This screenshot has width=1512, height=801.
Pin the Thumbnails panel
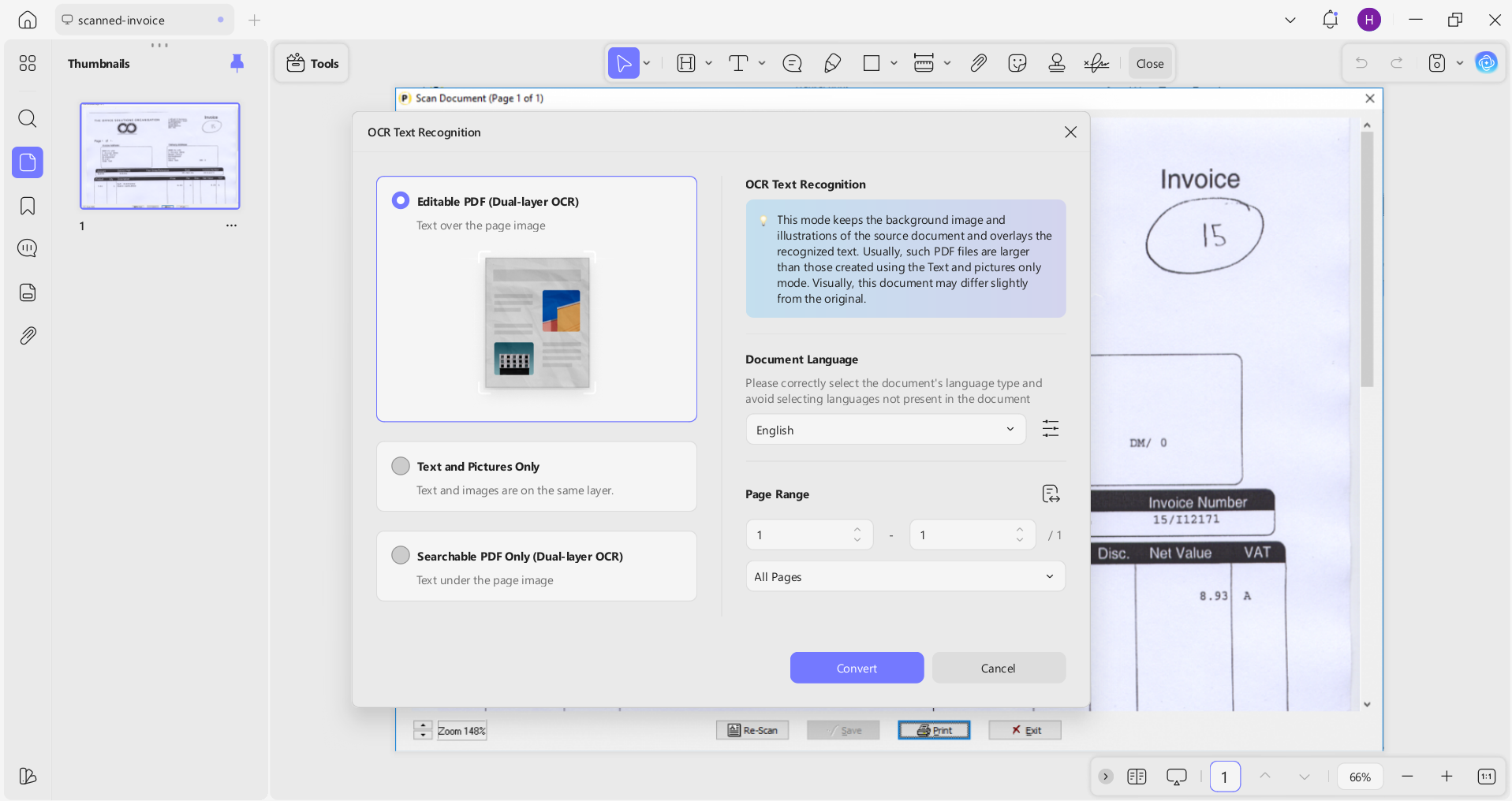tap(237, 63)
